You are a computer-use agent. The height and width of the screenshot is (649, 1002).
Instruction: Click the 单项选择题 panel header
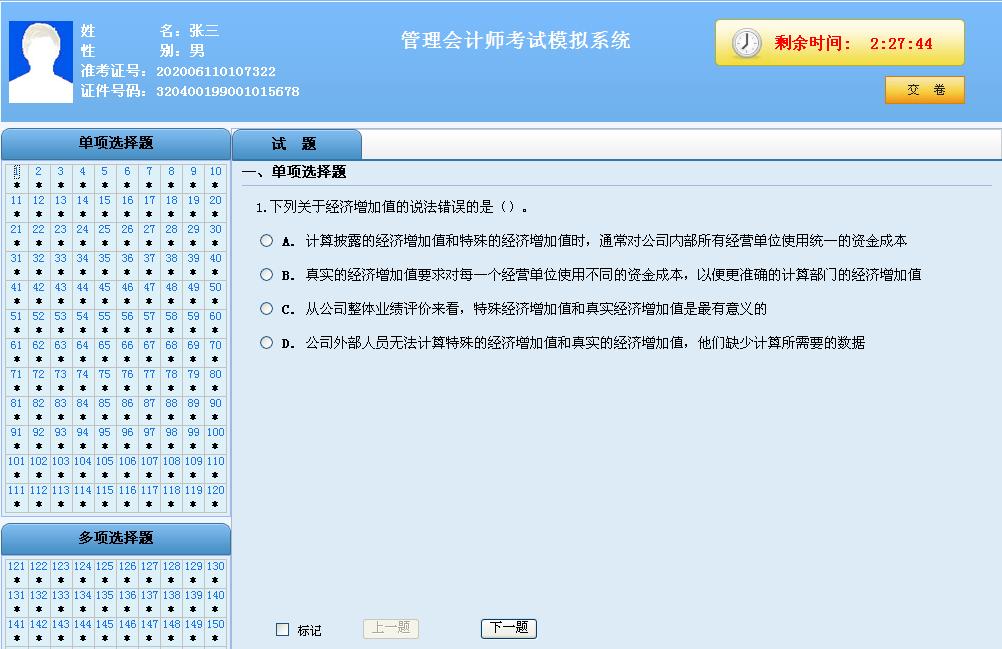(x=116, y=143)
